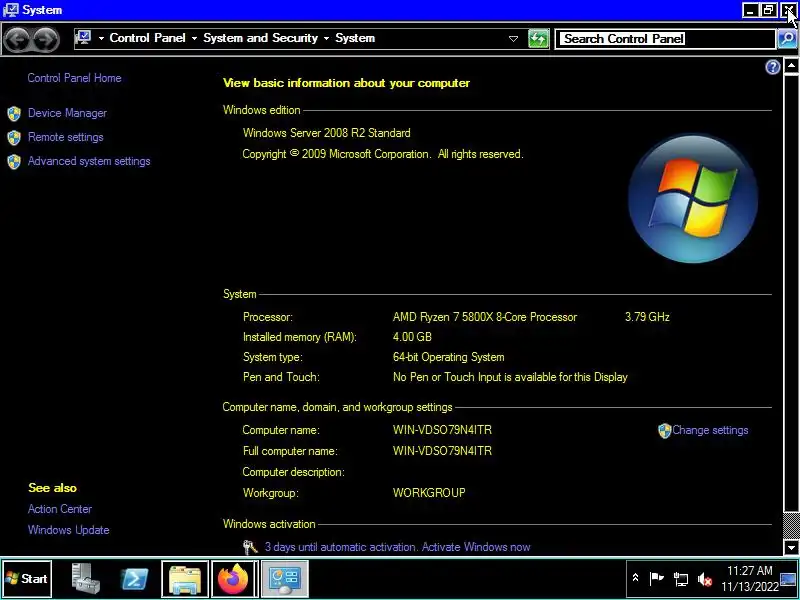Open Firefox from the taskbar
This screenshot has width=800, height=600.
(233, 579)
